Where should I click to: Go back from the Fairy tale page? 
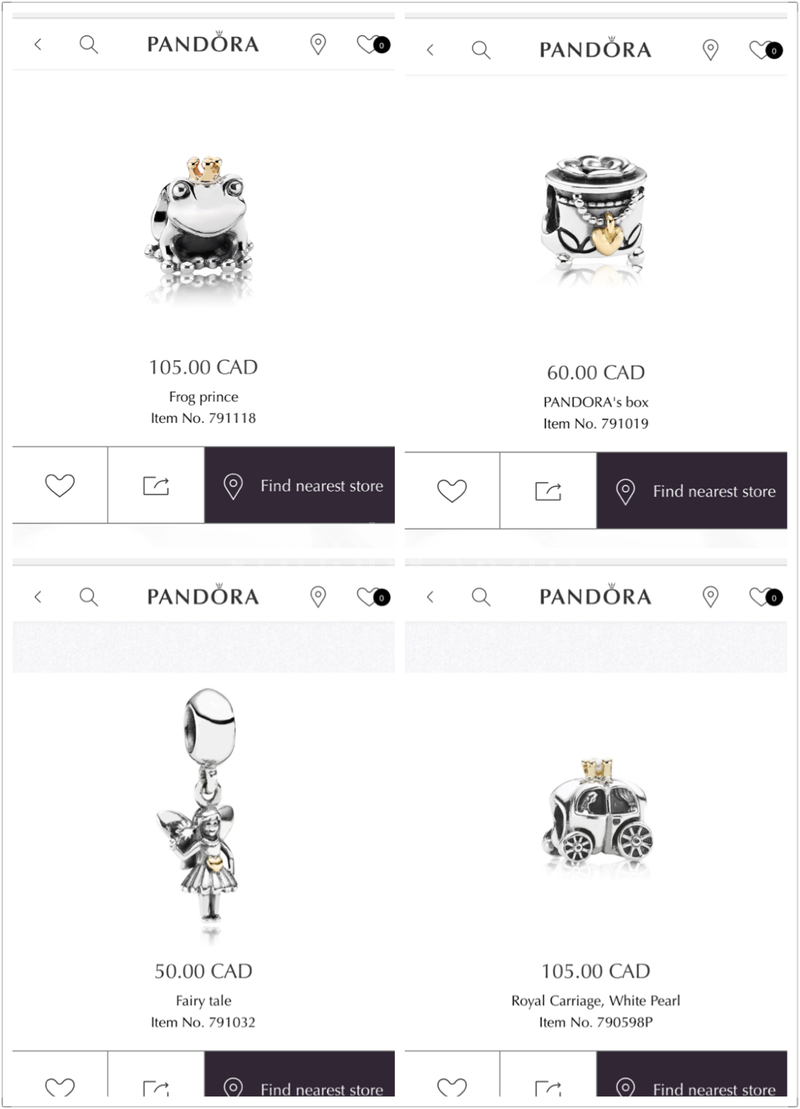click(x=37, y=597)
